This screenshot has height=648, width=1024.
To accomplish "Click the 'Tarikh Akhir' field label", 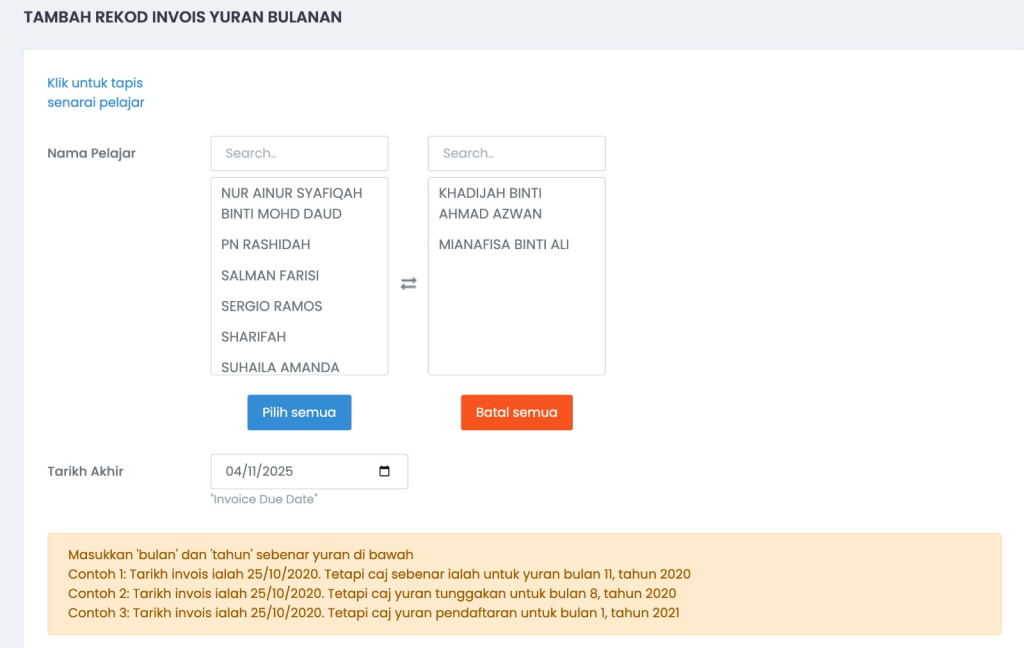I will click(86, 472).
